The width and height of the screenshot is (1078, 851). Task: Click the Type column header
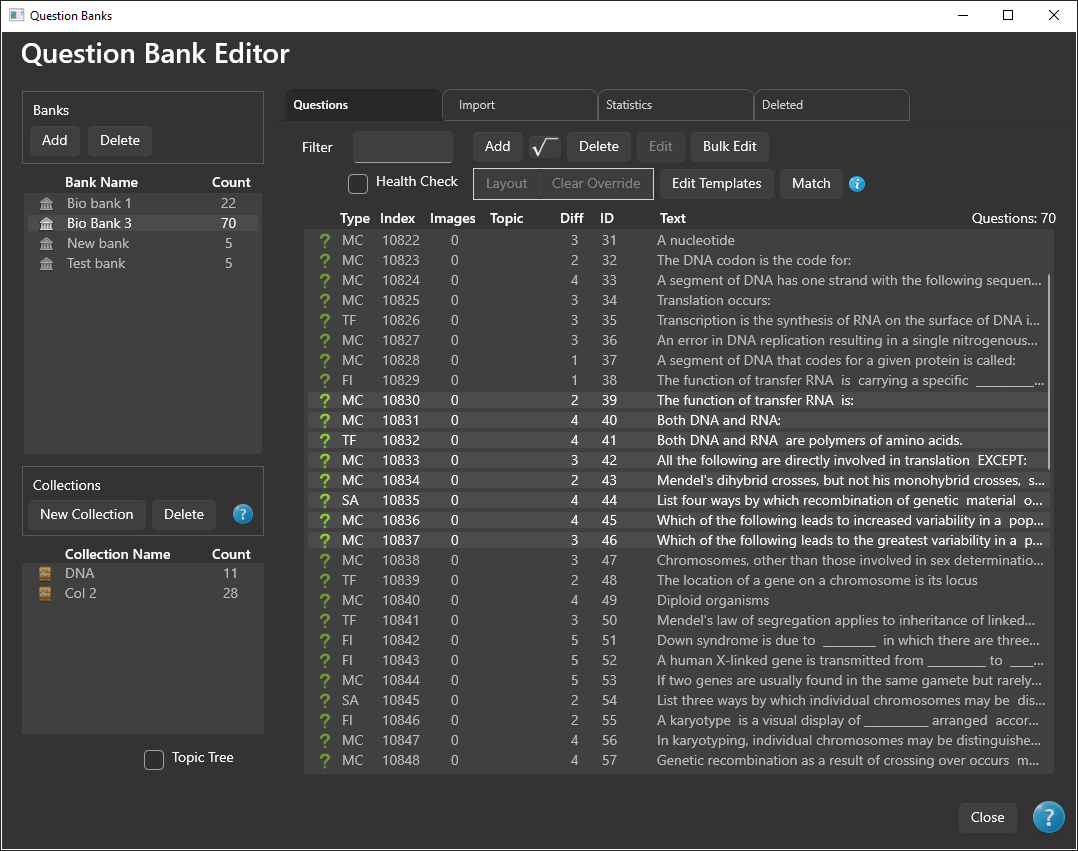pos(355,219)
